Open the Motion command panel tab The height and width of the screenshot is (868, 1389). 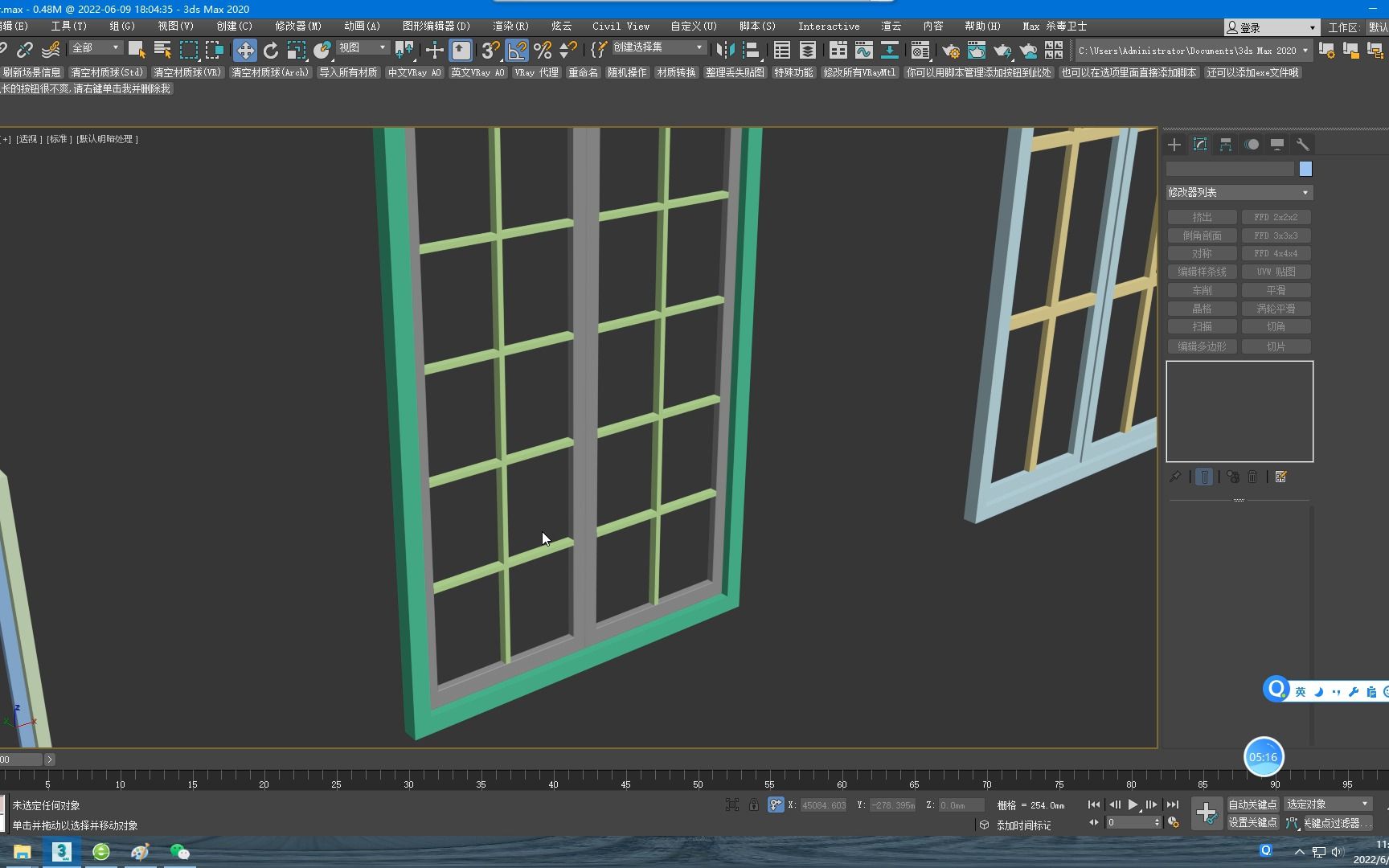pyautogui.click(x=1252, y=145)
